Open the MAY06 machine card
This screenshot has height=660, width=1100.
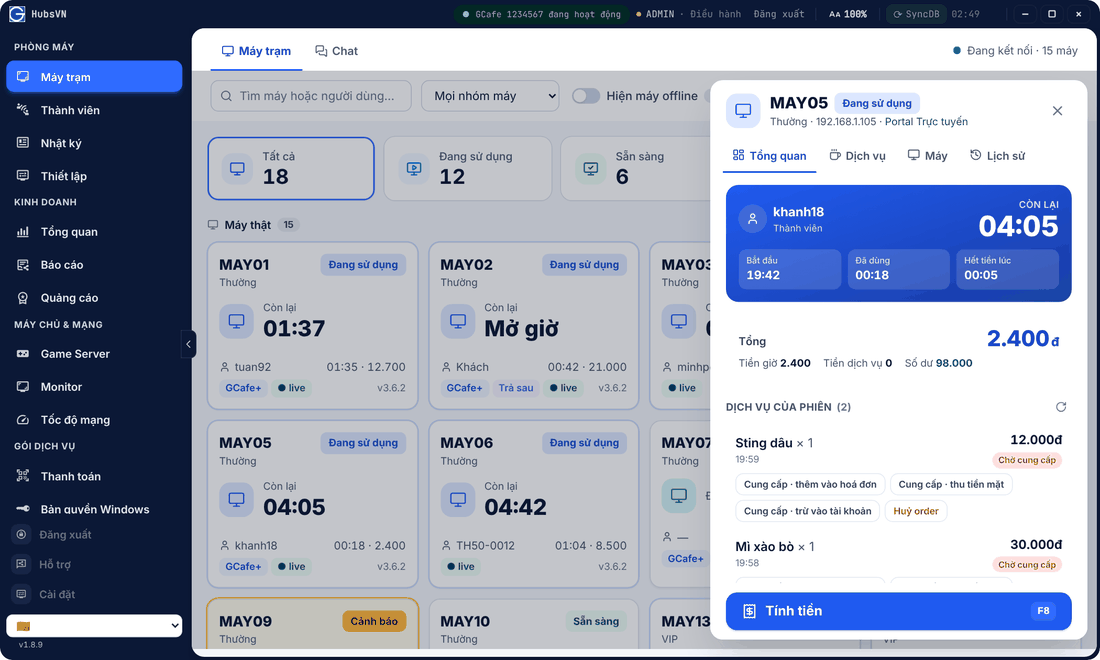point(533,504)
